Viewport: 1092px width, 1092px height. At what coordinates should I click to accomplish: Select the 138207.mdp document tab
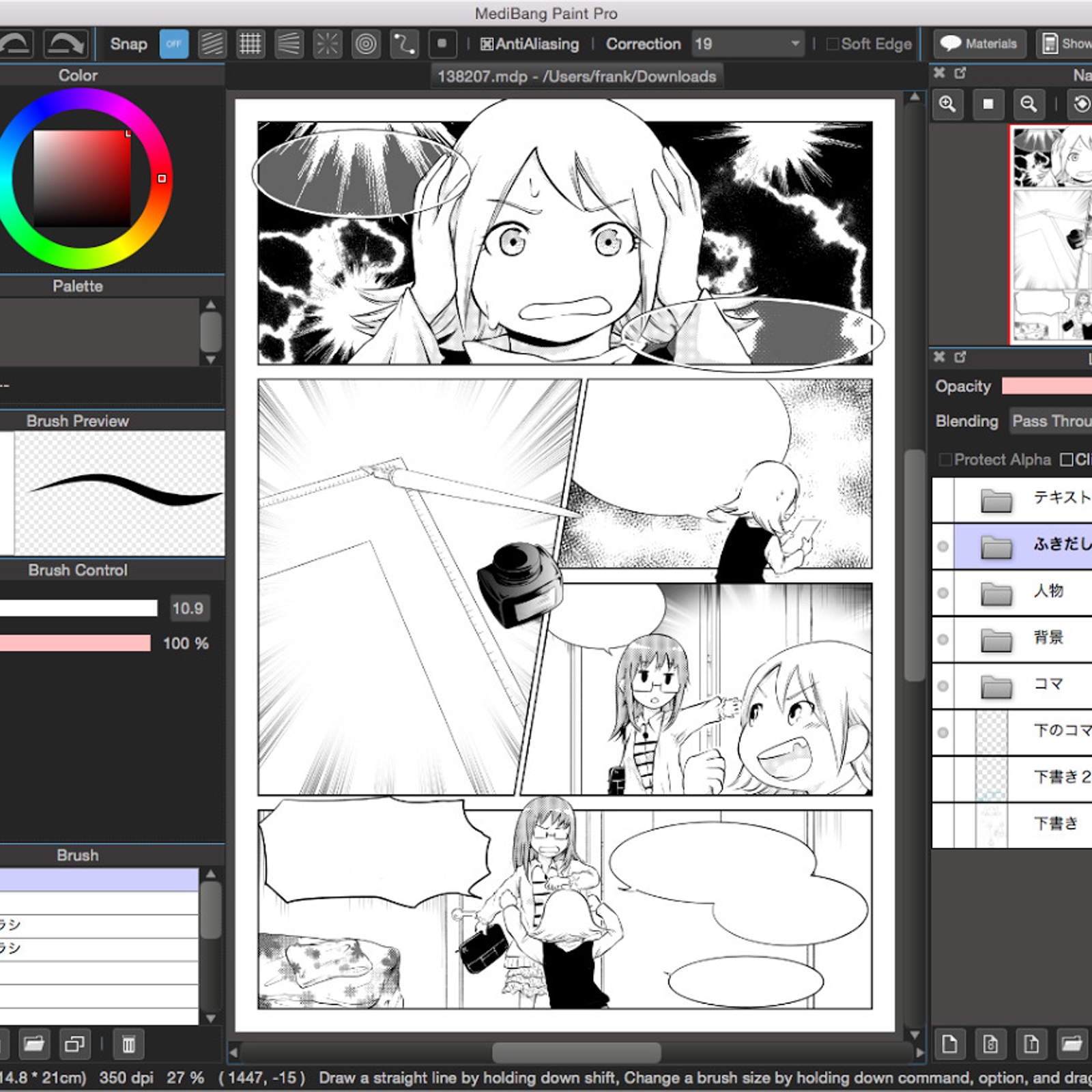click(x=577, y=76)
